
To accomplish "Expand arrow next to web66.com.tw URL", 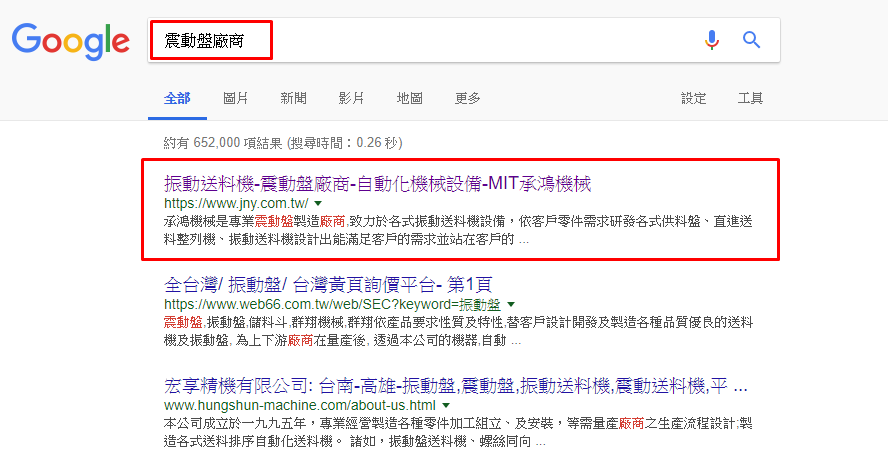I will click(510, 305).
